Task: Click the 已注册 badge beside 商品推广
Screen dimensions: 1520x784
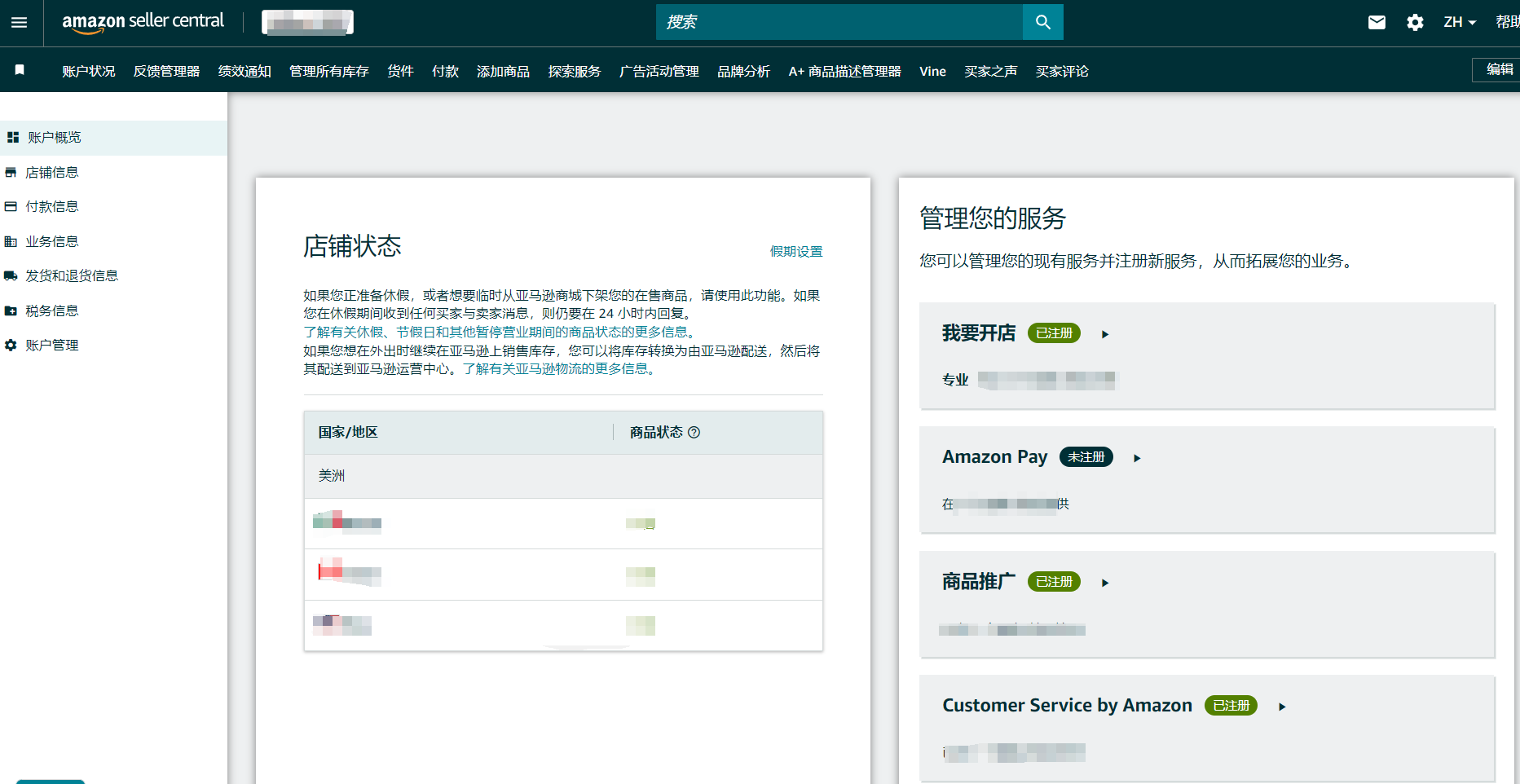Action: coord(1054,582)
